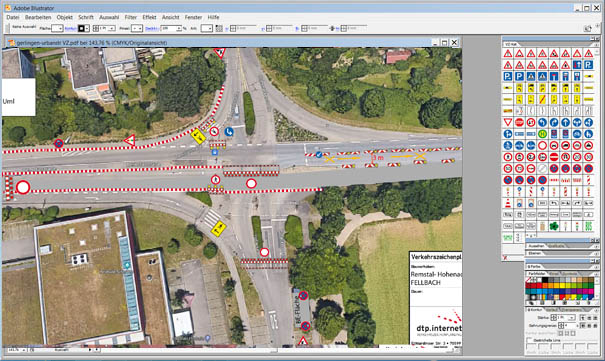Choose the white end-of-restrictions circle symbol

[x=542, y=169]
